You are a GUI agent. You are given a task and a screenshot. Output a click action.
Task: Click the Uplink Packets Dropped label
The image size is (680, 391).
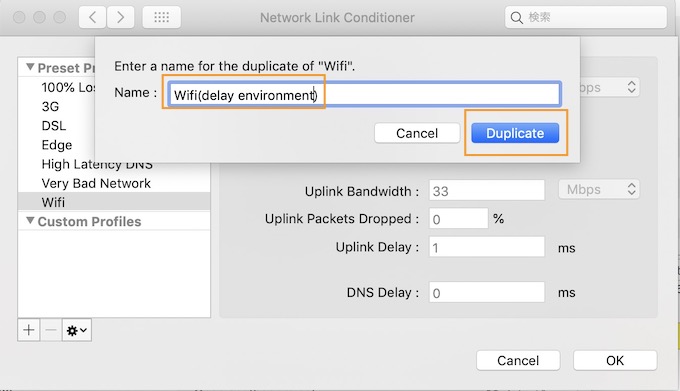pos(342,219)
